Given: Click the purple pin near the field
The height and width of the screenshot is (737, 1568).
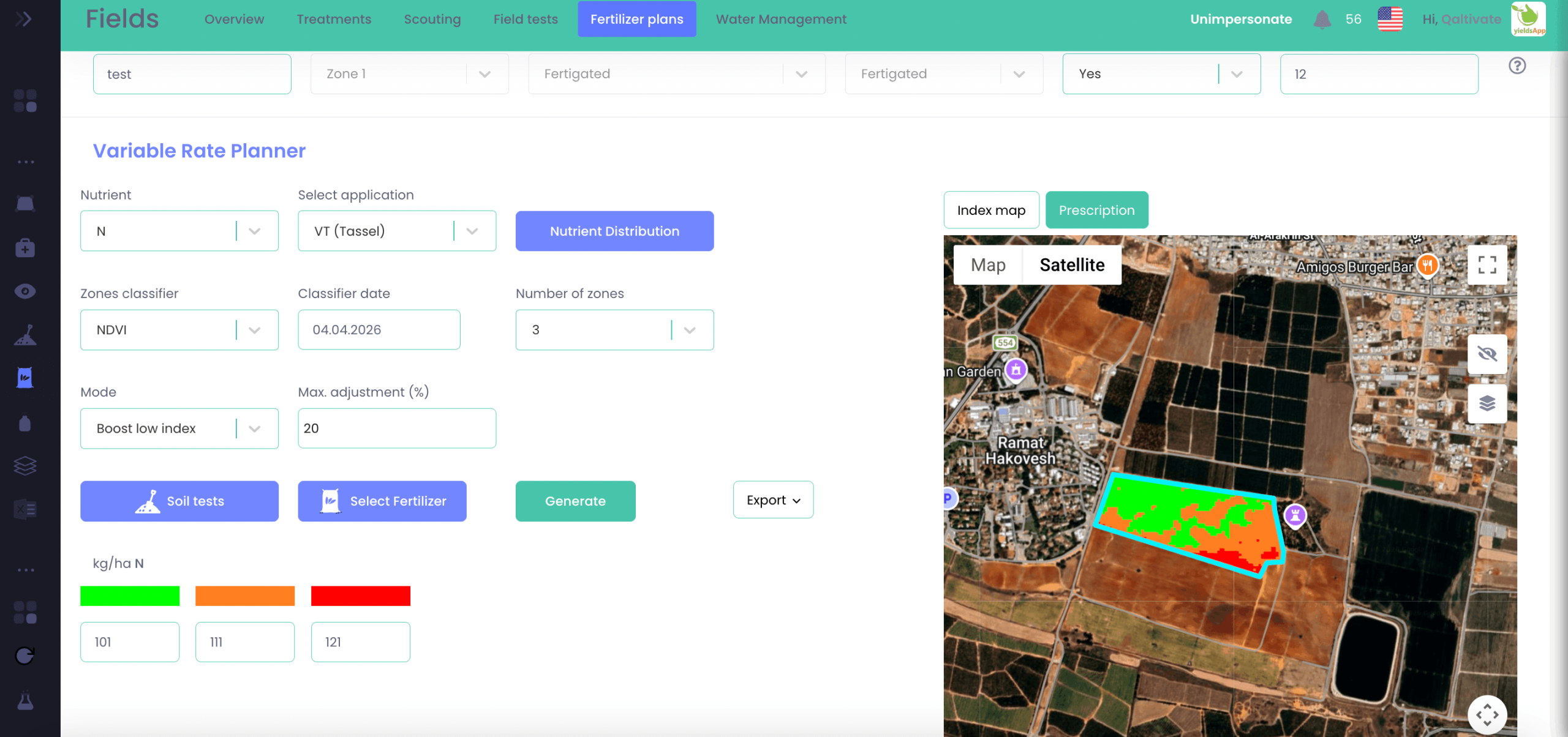Looking at the screenshot, I should (1295, 515).
